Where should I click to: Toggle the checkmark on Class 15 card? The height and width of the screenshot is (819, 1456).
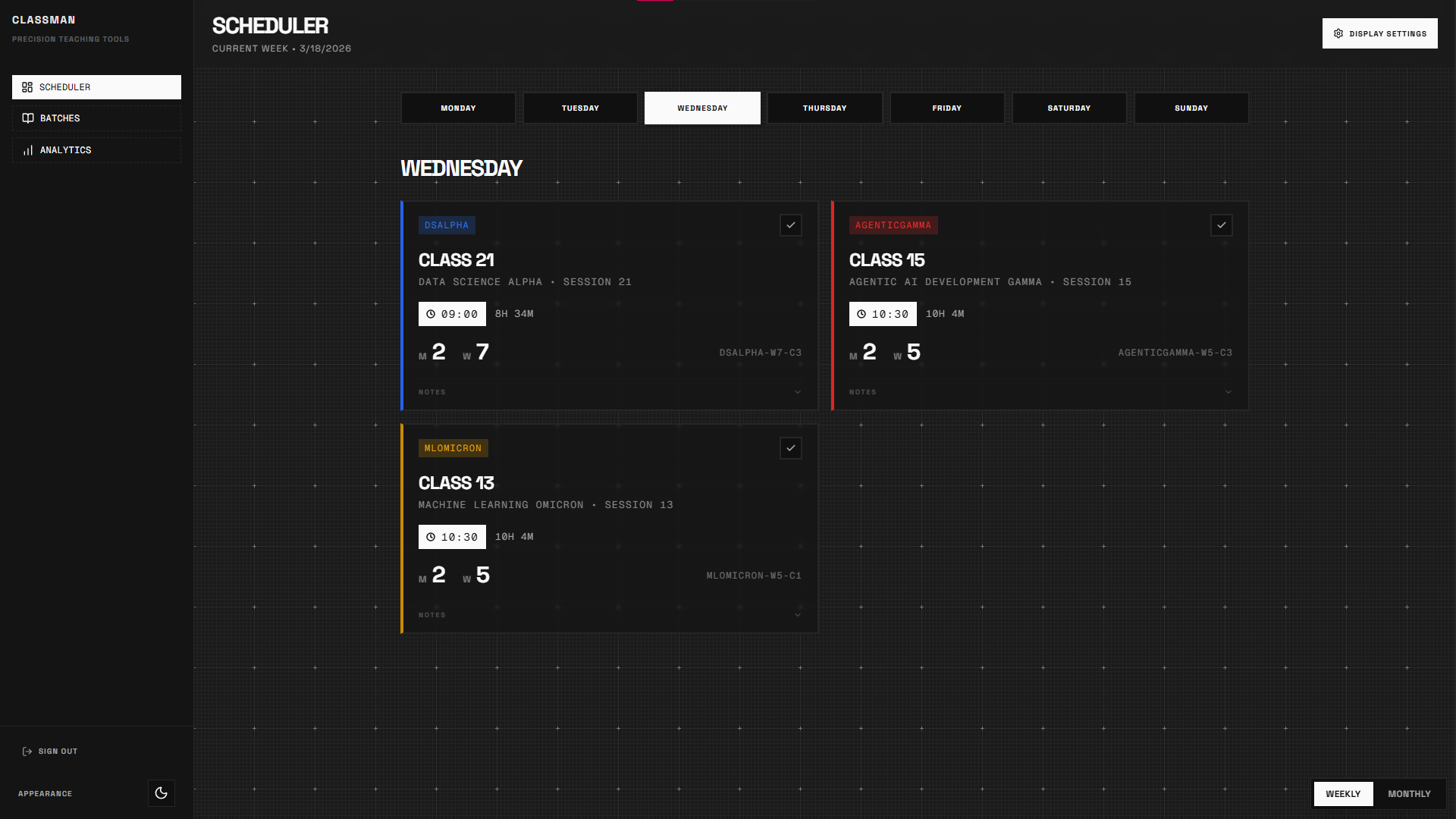pos(1222,224)
